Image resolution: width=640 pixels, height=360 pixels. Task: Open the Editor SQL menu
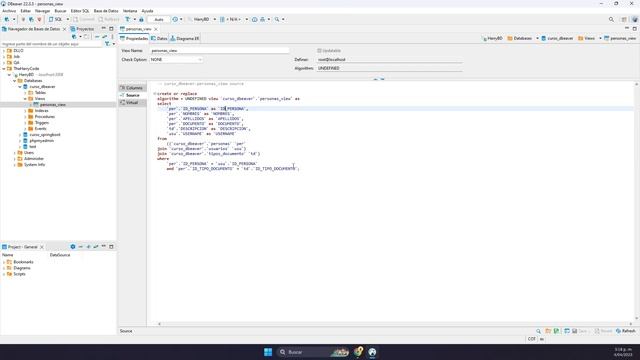[80, 11]
